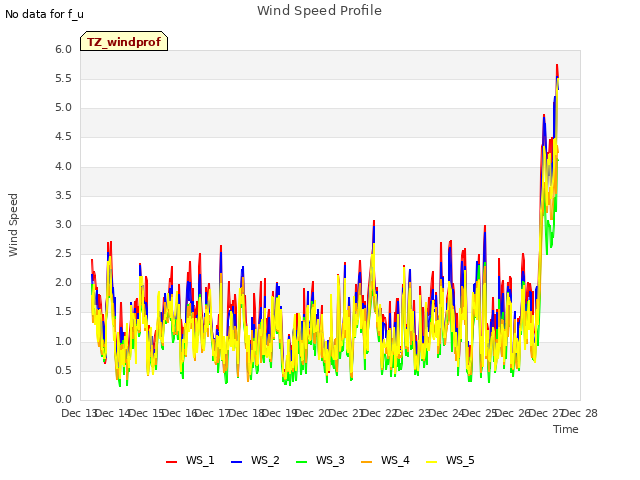
Task: Click the 2.5 y-axis tick label
Action: [x=63, y=253]
